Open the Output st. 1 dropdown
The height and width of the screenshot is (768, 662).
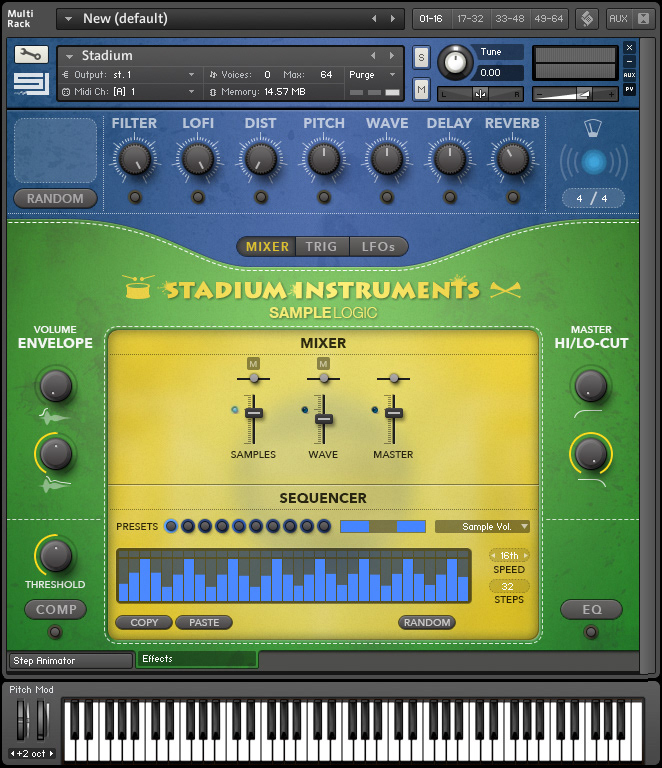click(x=191, y=75)
